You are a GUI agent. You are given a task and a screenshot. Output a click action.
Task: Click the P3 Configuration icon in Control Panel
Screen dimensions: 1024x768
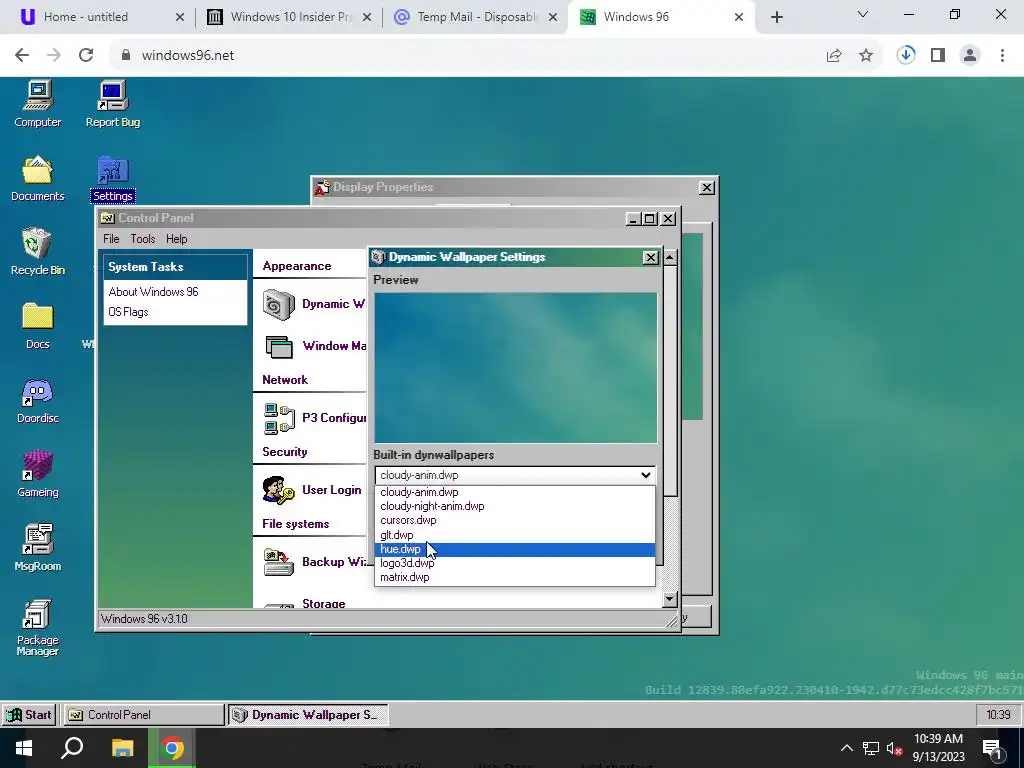[279, 419]
